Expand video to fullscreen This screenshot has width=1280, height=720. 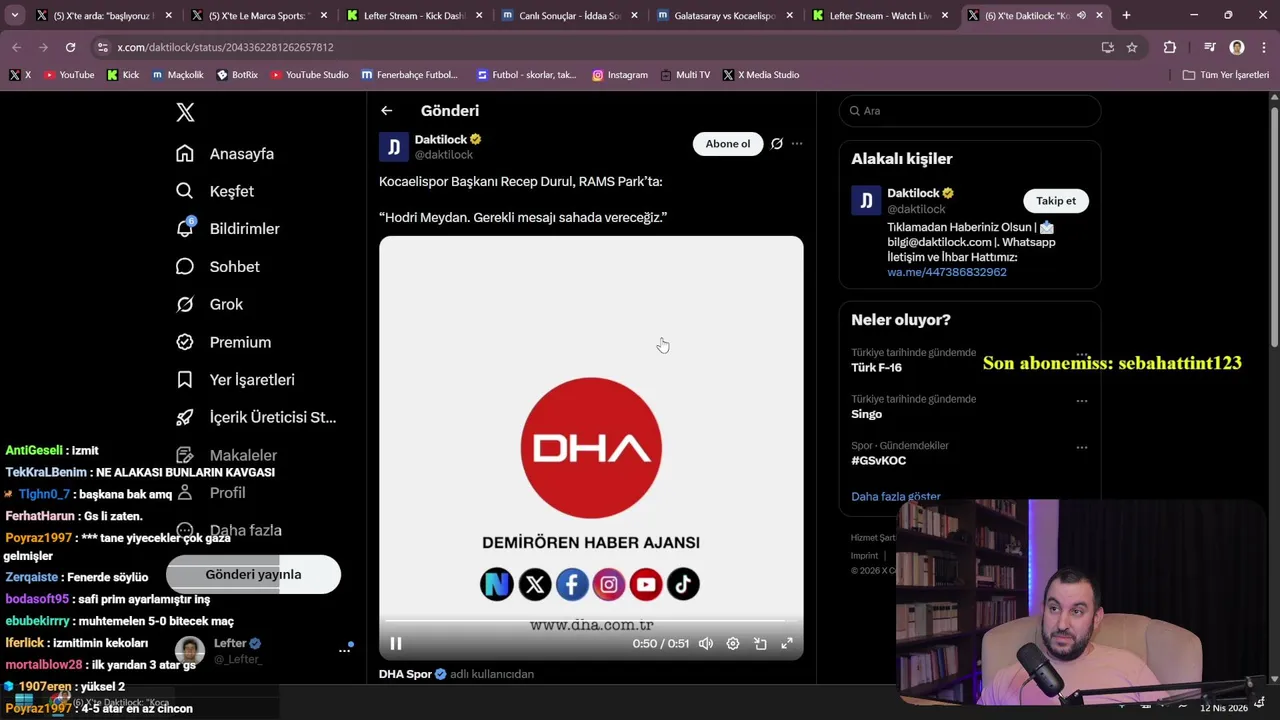tap(787, 644)
